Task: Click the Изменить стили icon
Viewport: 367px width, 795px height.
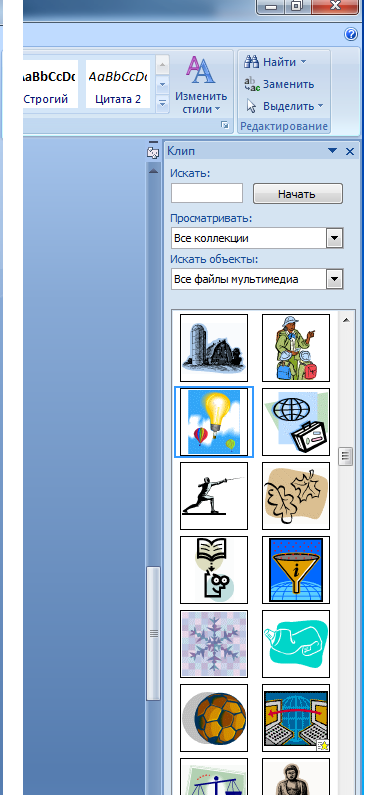Action: pyautogui.click(x=201, y=70)
